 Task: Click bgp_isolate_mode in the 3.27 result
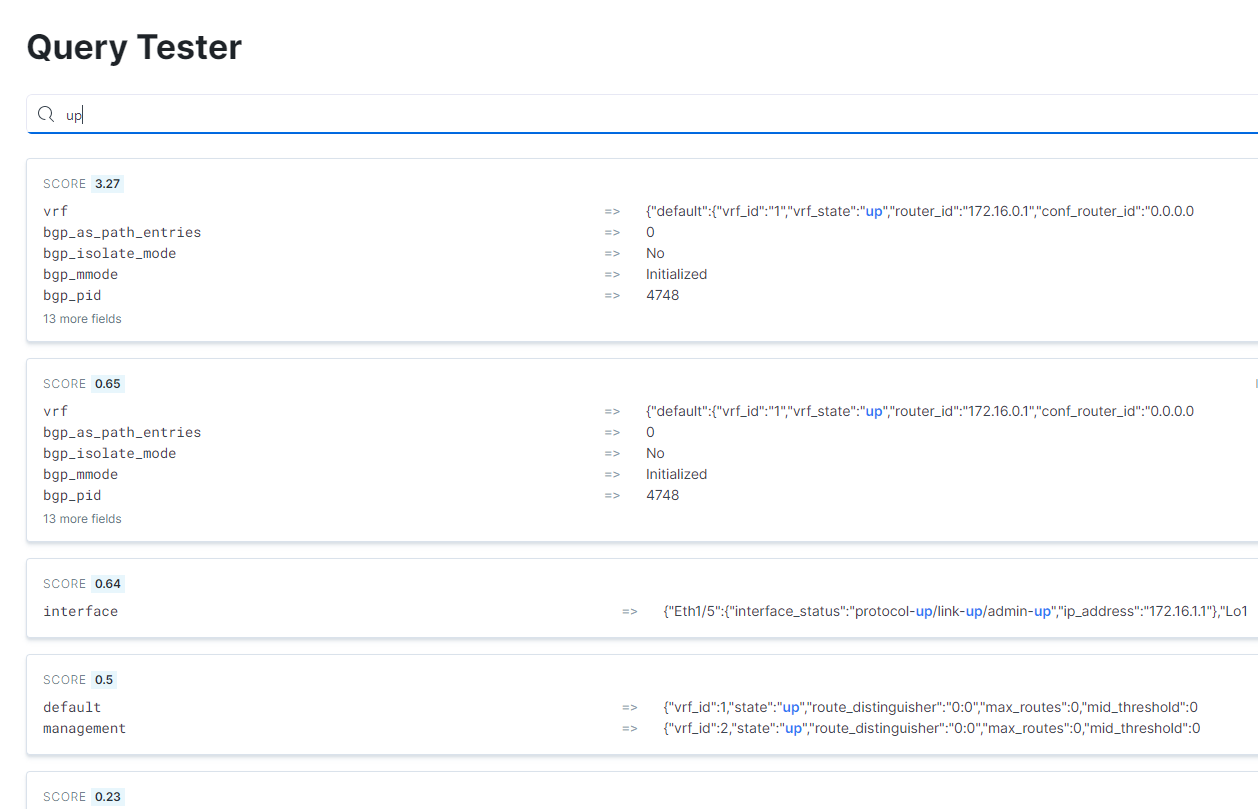click(110, 253)
